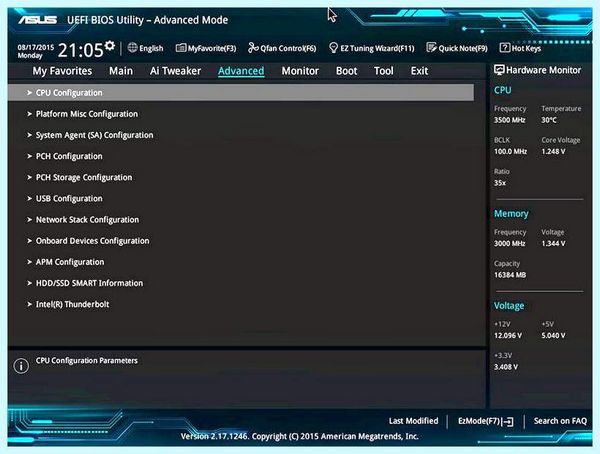Click CPU Configuration Parameters help text

click(86, 361)
